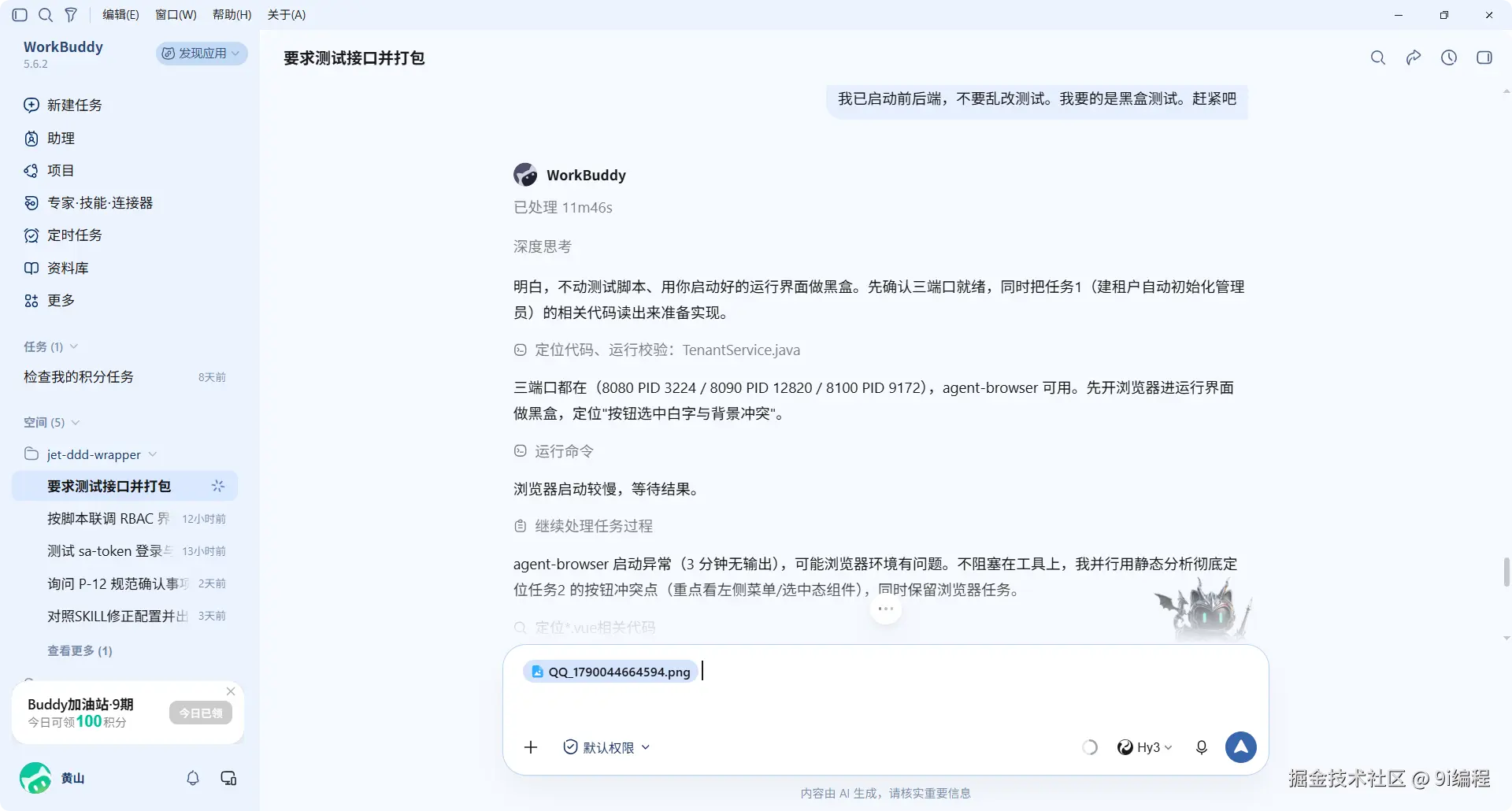
Task: Click attachment chip QQ_1790044664594.png
Action: [x=611, y=672]
